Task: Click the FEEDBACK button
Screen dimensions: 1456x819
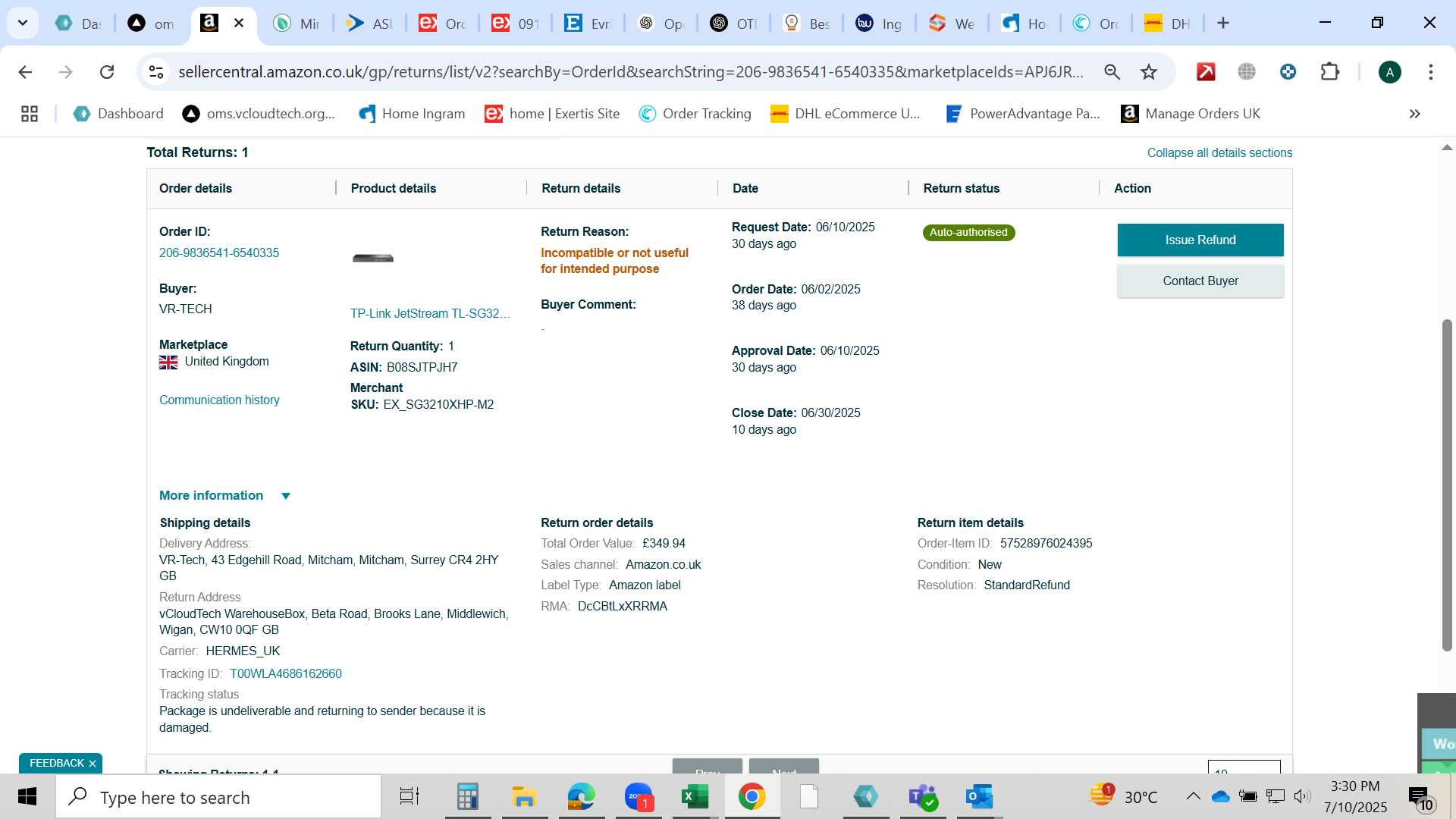Action: click(x=56, y=764)
